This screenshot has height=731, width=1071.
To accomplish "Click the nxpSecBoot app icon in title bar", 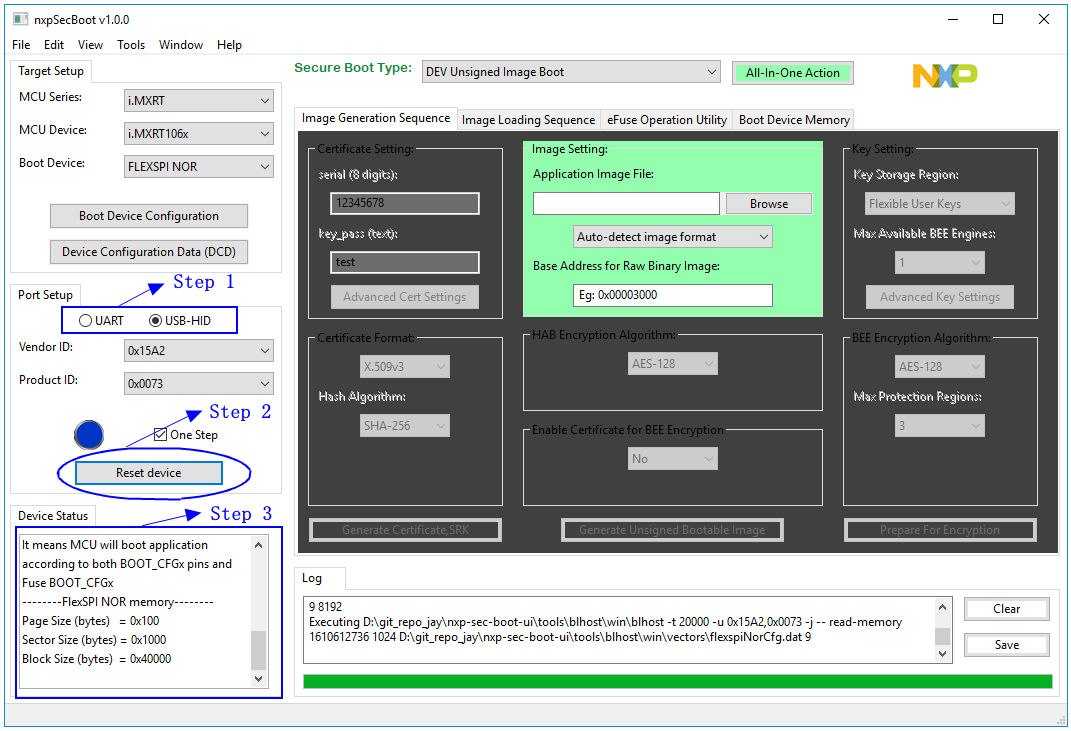I will click(x=21, y=19).
